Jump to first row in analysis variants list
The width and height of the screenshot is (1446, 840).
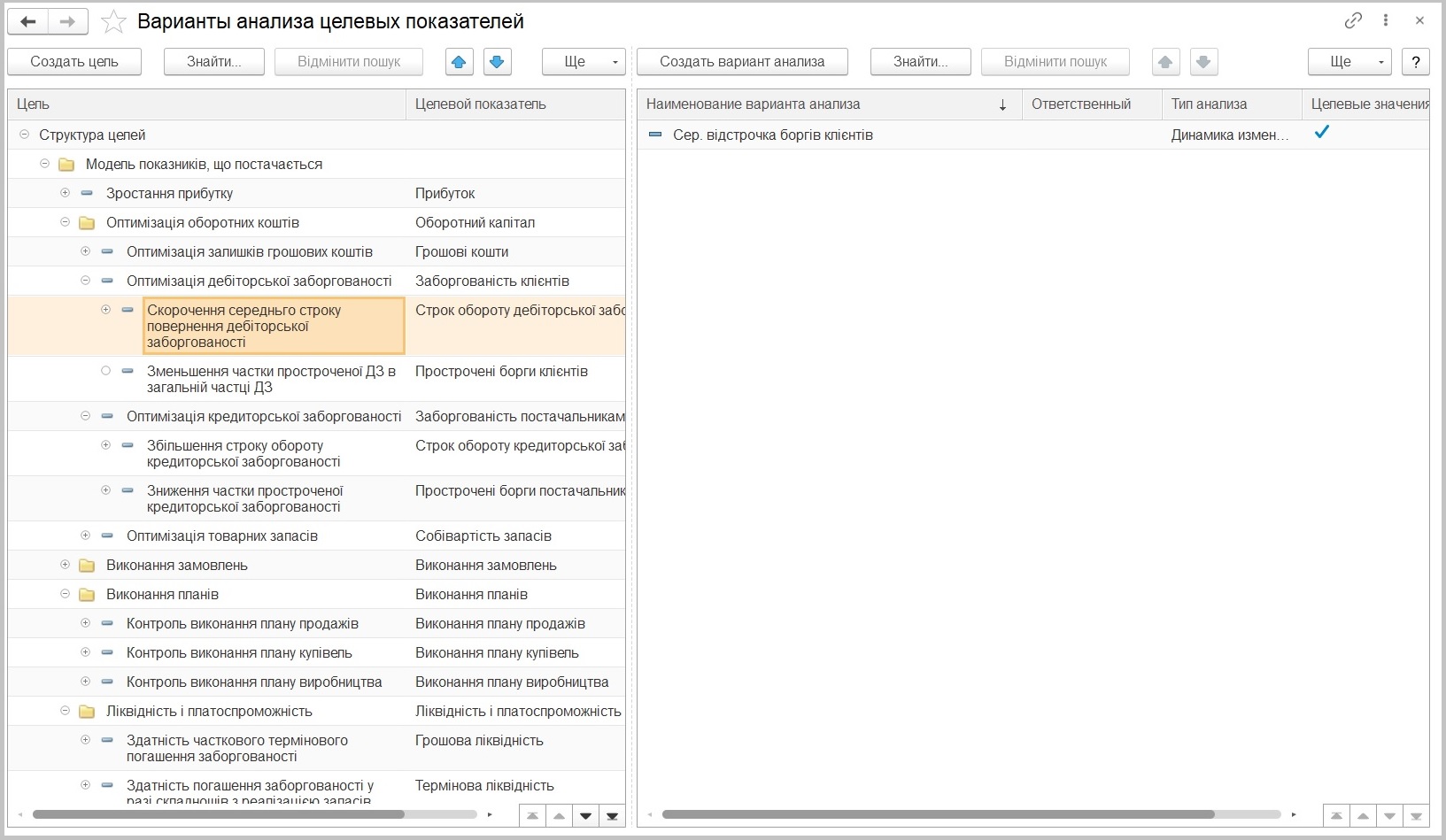[1336, 815]
